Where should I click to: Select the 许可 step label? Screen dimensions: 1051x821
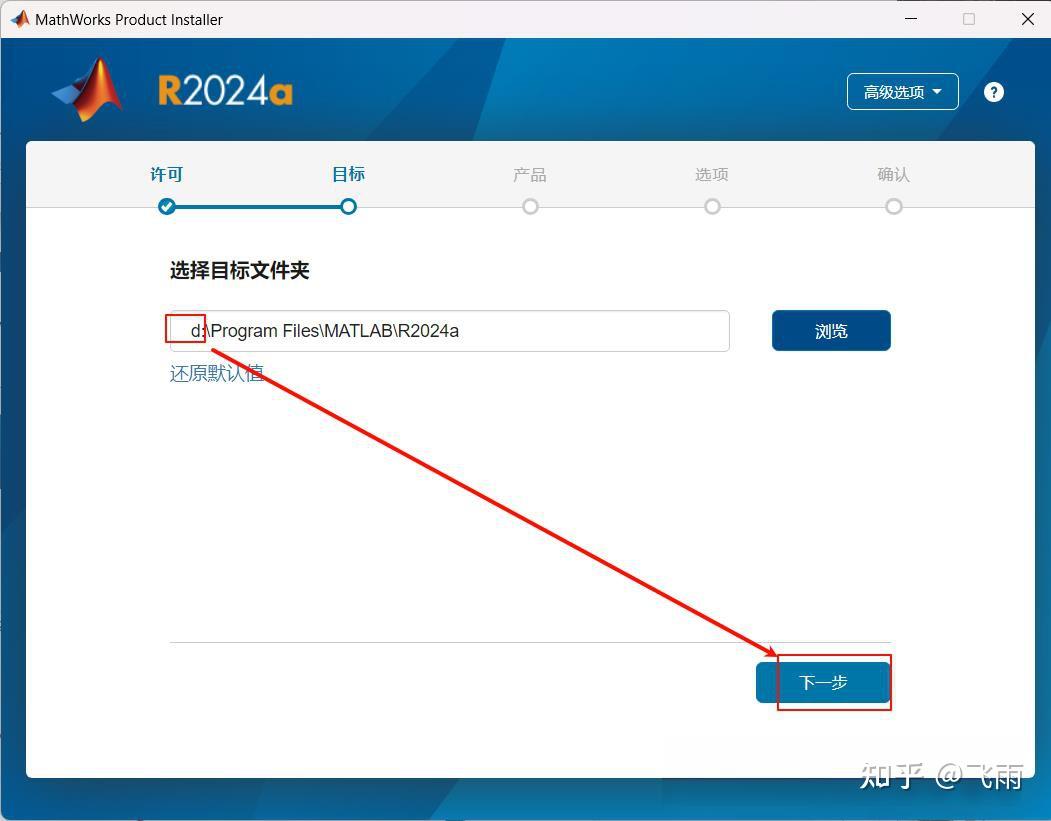[166, 174]
